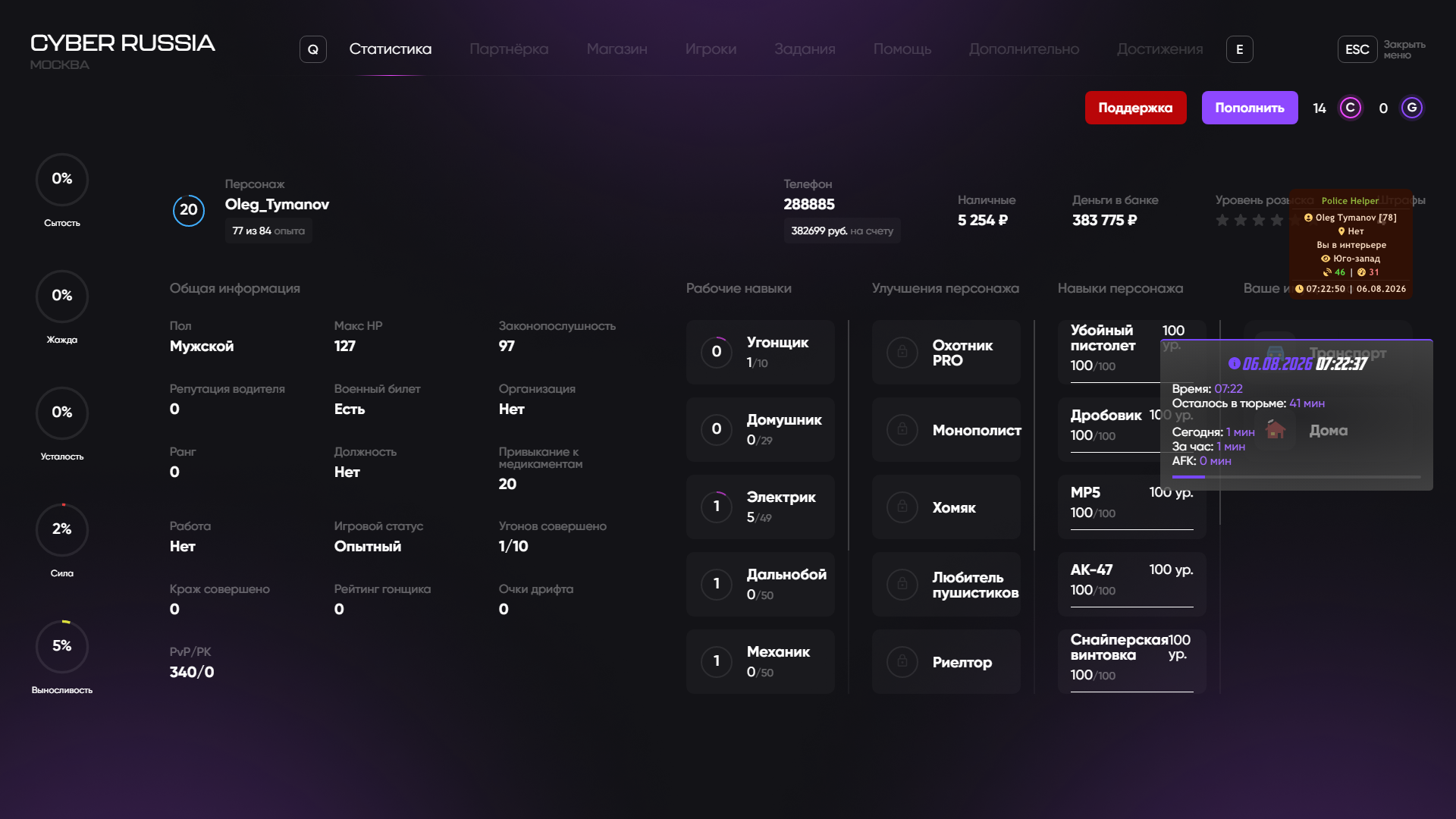Open the Помощь tab
The image size is (1456, 819).
click(x=902, y=49)
